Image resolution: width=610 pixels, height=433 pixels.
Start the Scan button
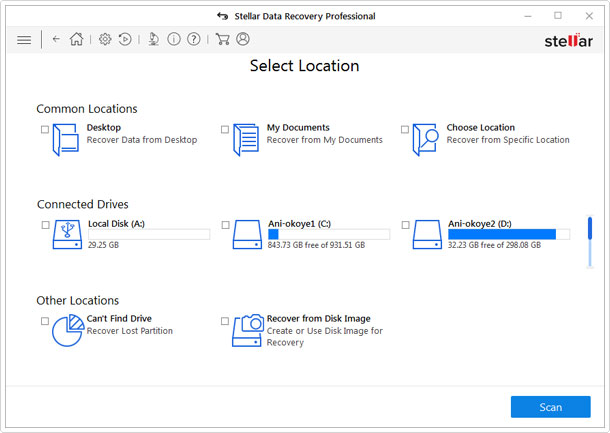pyautogui.click(x=550, y=407)
